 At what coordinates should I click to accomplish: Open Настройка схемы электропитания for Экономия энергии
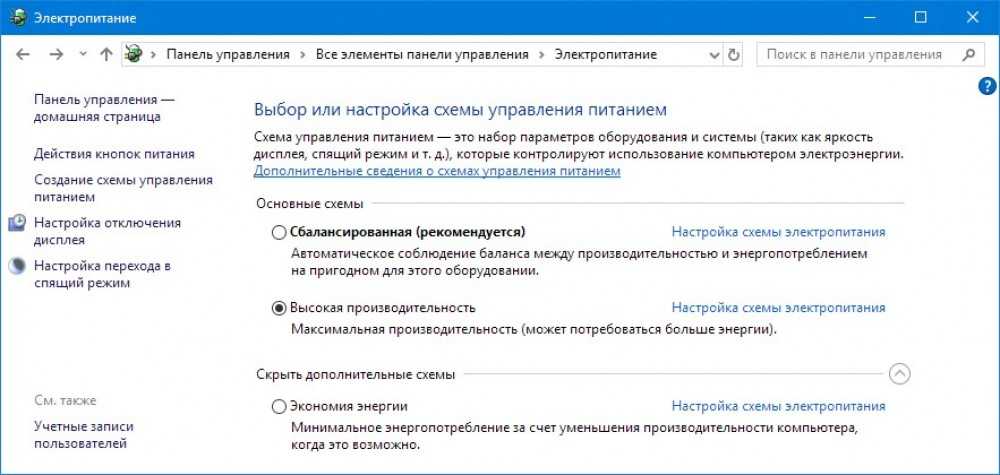click(x=778, y=407)
